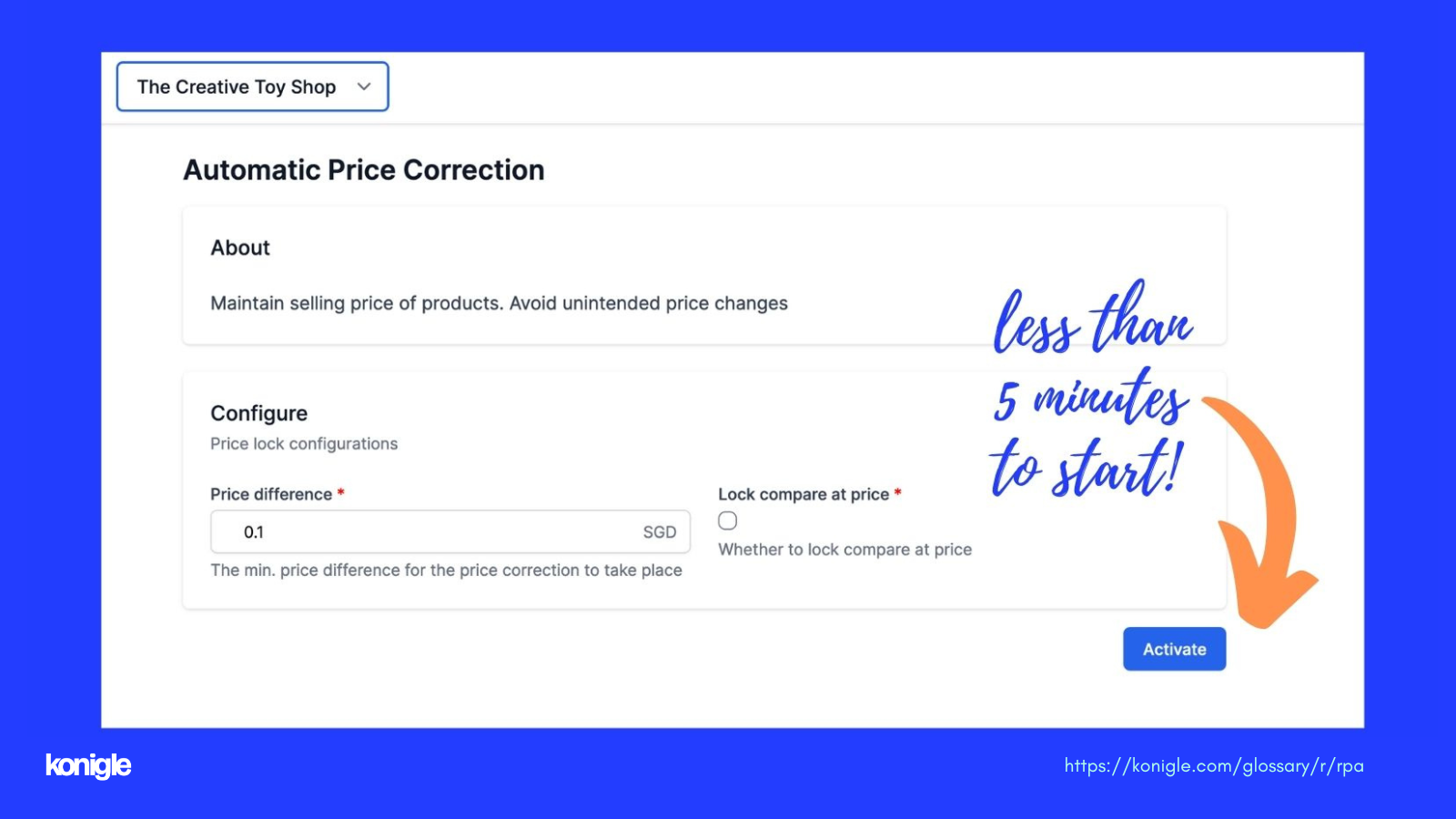This screenshot has height=819, width=1456.
Task: Select the About section title
Action: (240, 248)
